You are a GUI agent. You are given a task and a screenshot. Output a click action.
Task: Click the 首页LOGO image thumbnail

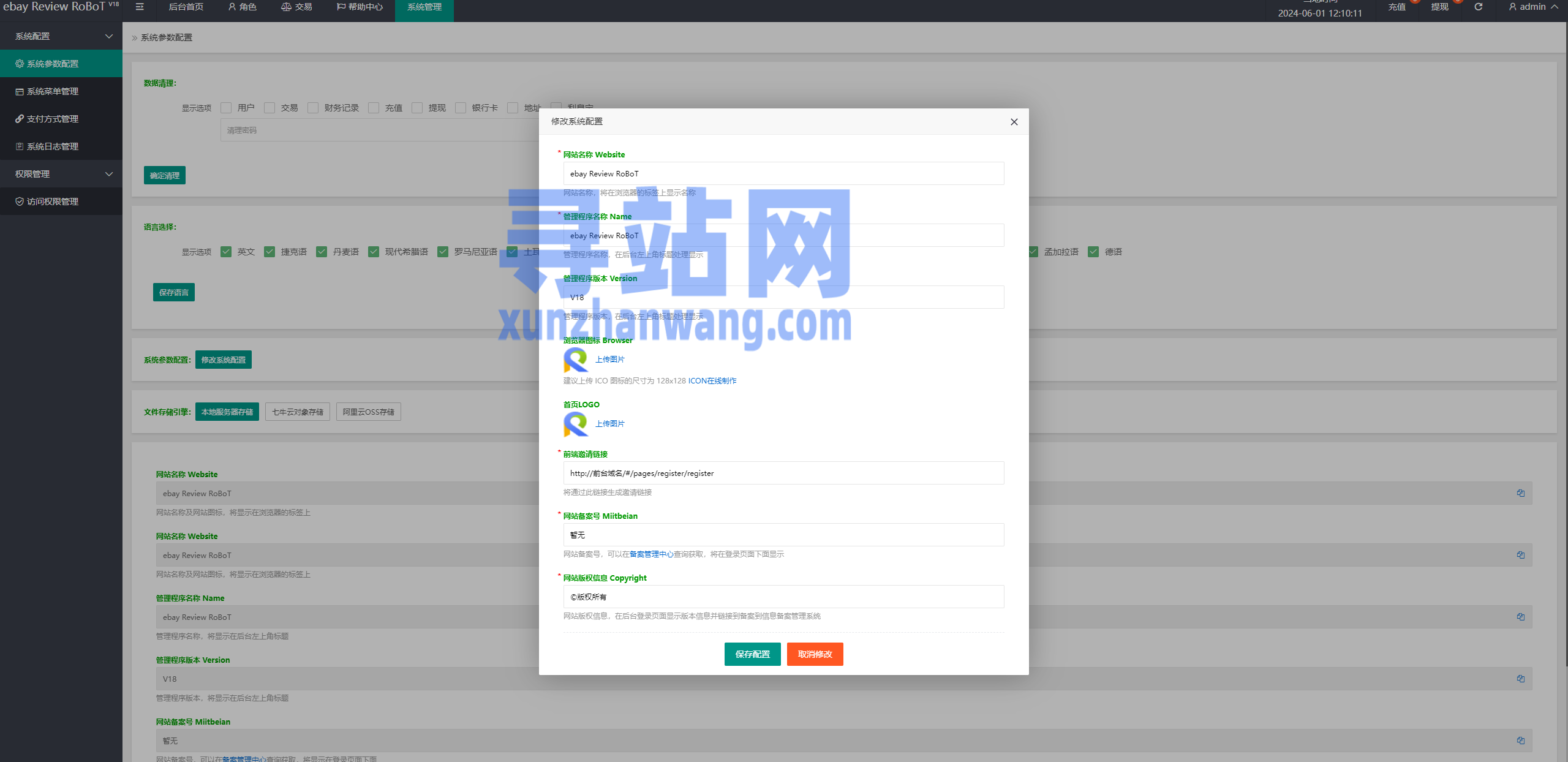(576, 424)
